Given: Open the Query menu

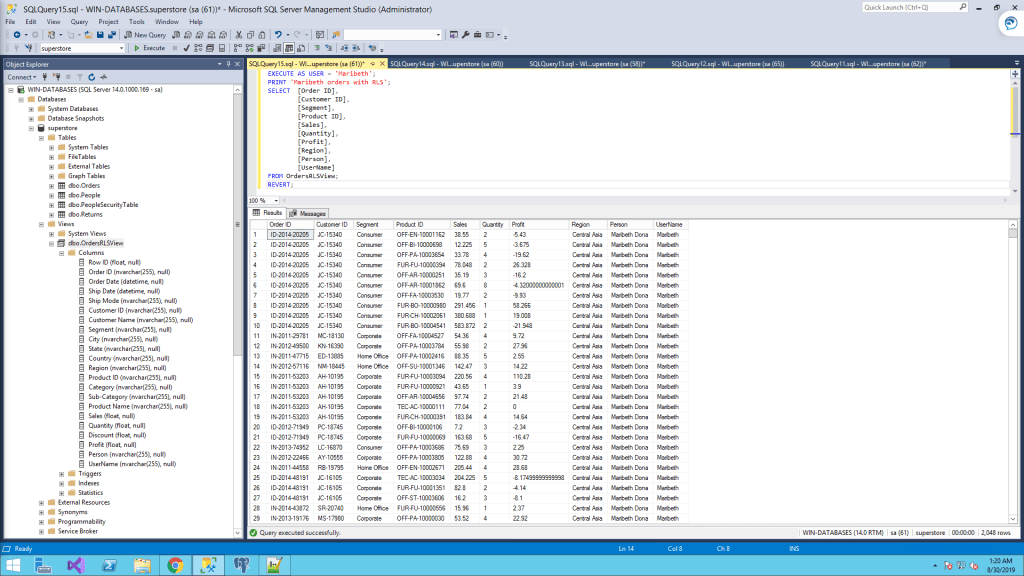Looking at the screenshot, I should click(x=77, y=21).
